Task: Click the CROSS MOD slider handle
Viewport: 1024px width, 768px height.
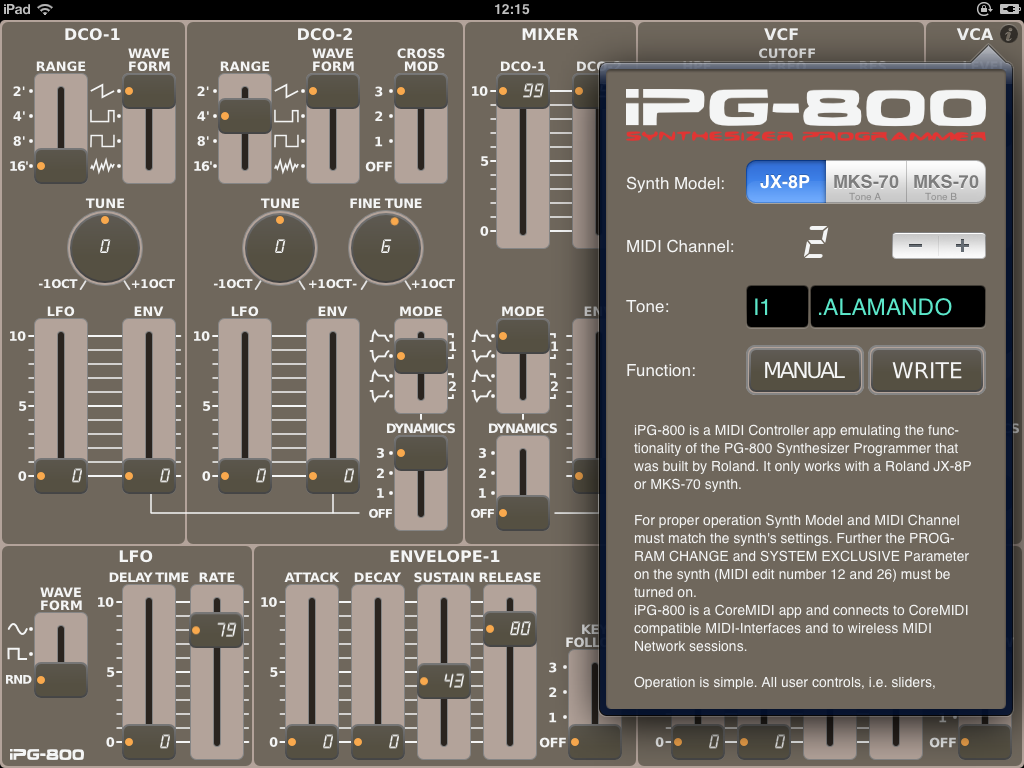Action: pos(421,91)
